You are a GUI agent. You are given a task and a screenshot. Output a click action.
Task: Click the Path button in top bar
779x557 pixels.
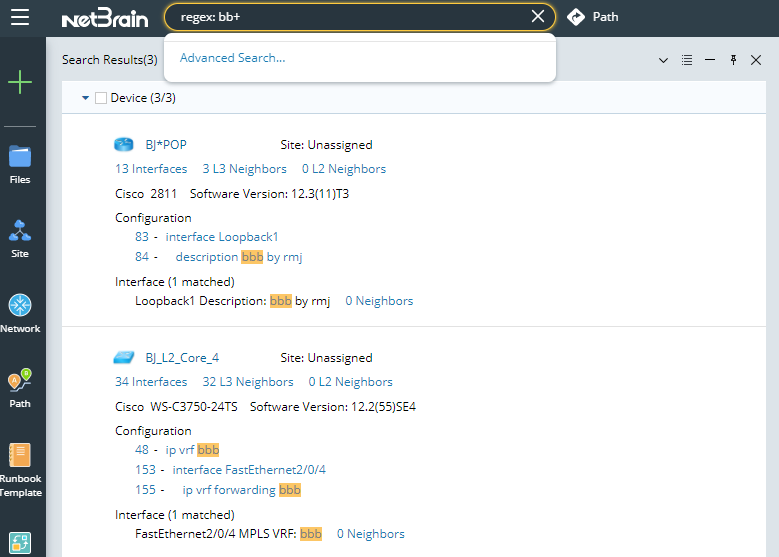point(593,17)
